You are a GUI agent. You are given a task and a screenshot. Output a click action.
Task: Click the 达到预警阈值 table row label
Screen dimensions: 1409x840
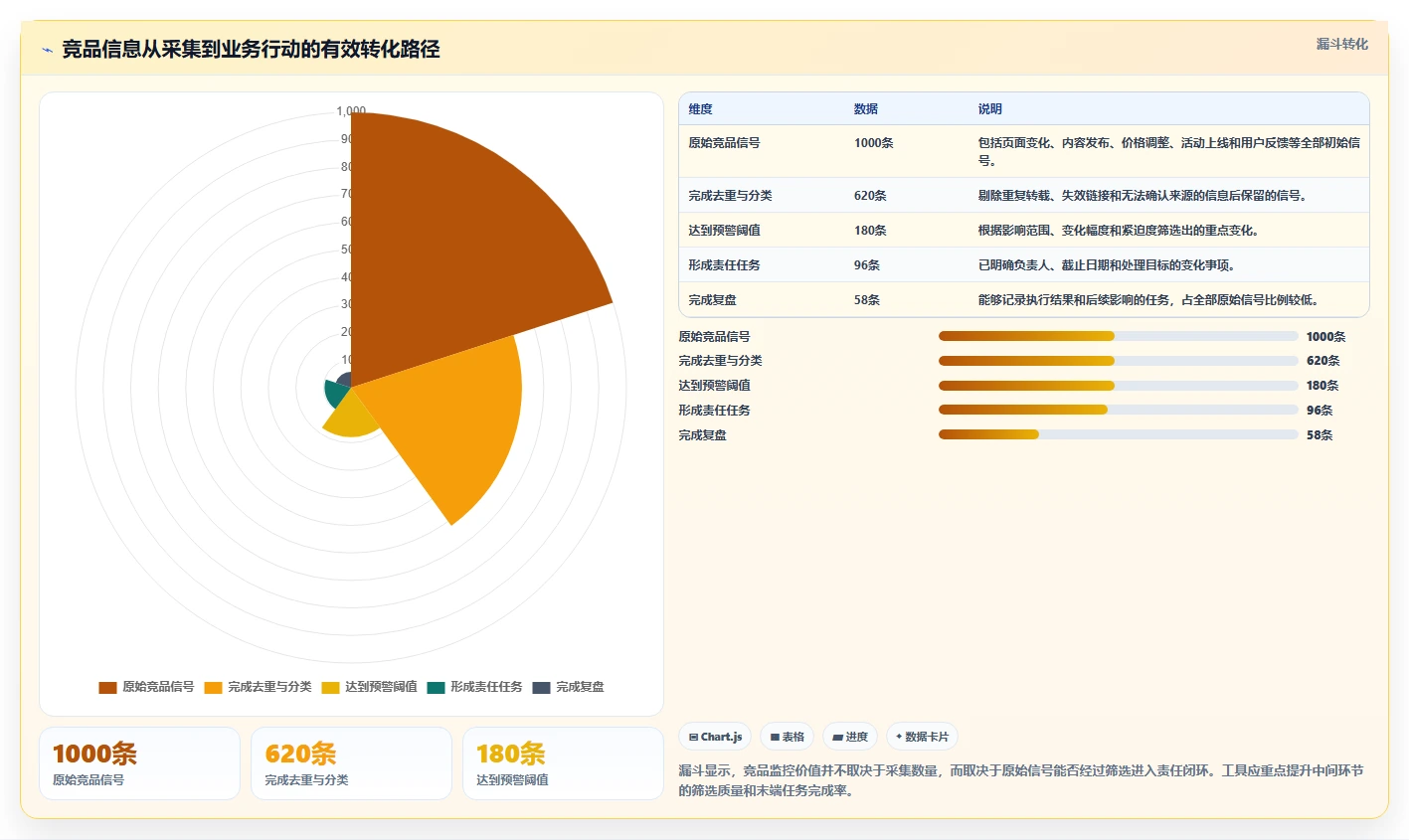tap(724, 231)
